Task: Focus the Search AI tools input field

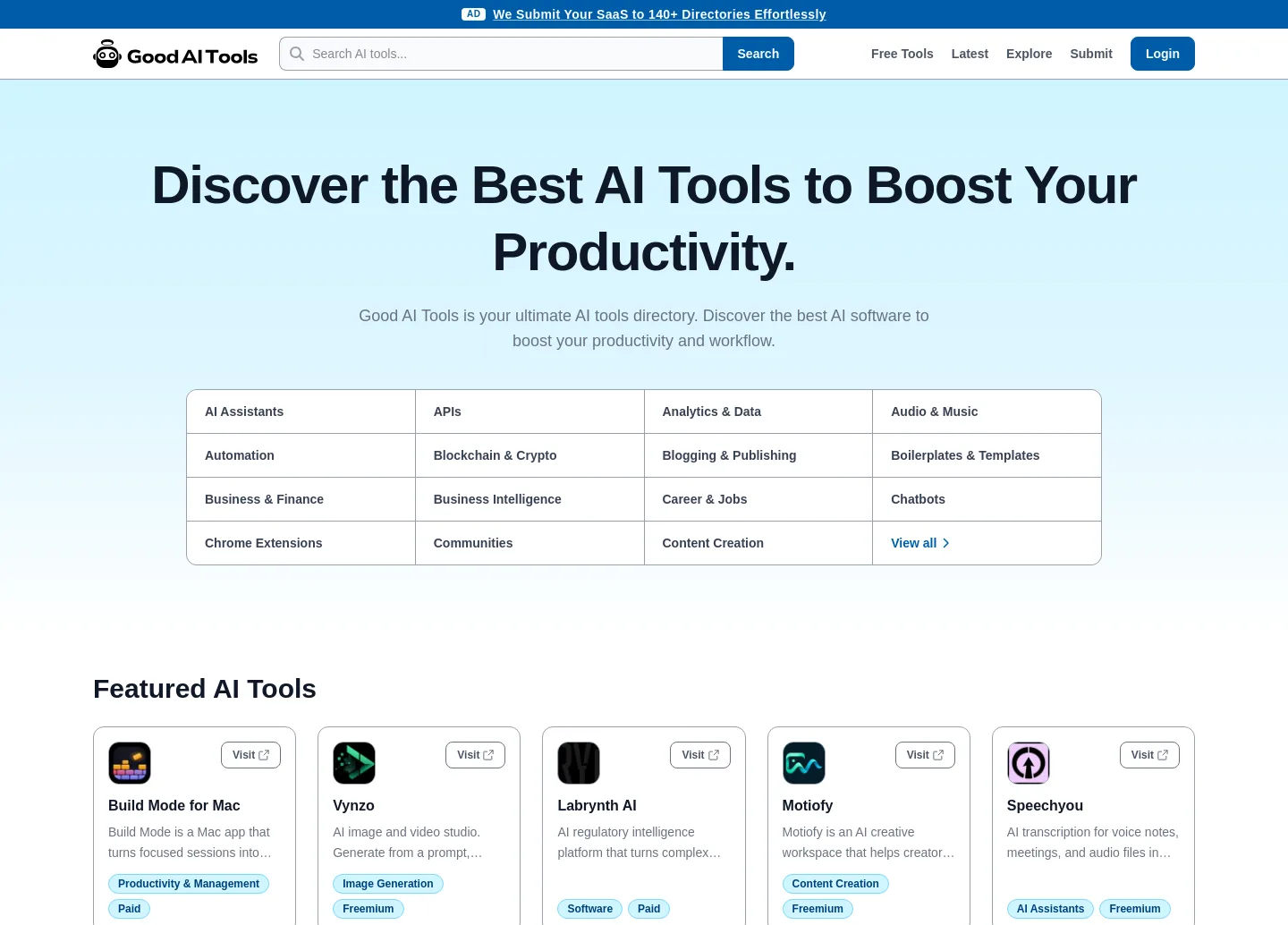Action: (x=501, y=54)
